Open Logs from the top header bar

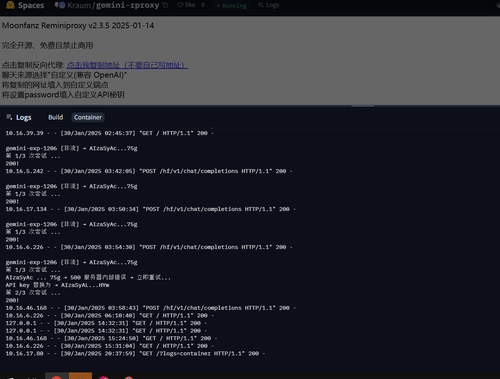(x=269, y=5)
